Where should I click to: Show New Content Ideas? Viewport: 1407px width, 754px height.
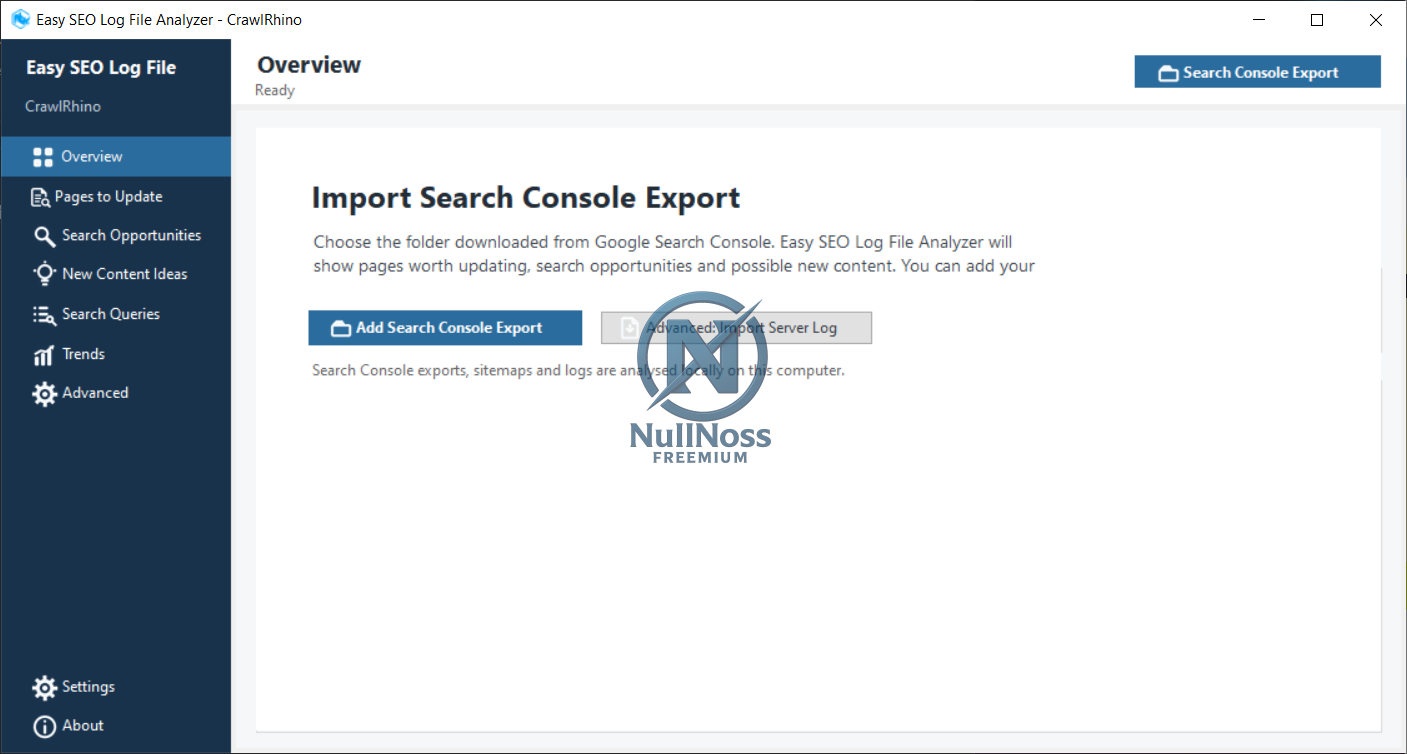click(x=115, y=274)
